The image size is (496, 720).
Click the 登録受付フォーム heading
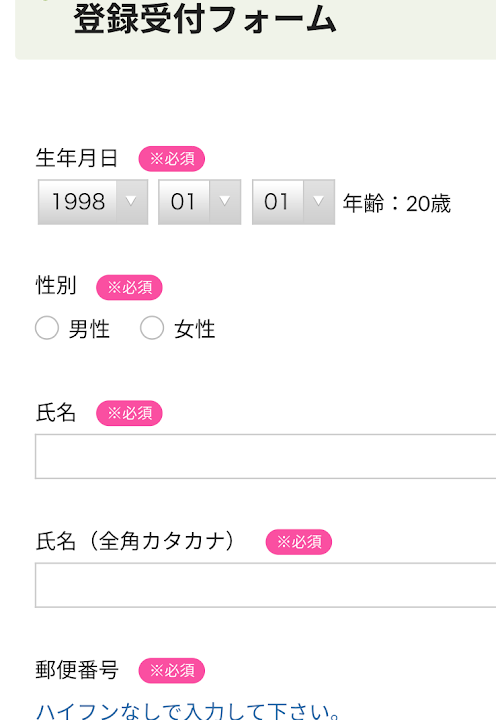[205, 19]
